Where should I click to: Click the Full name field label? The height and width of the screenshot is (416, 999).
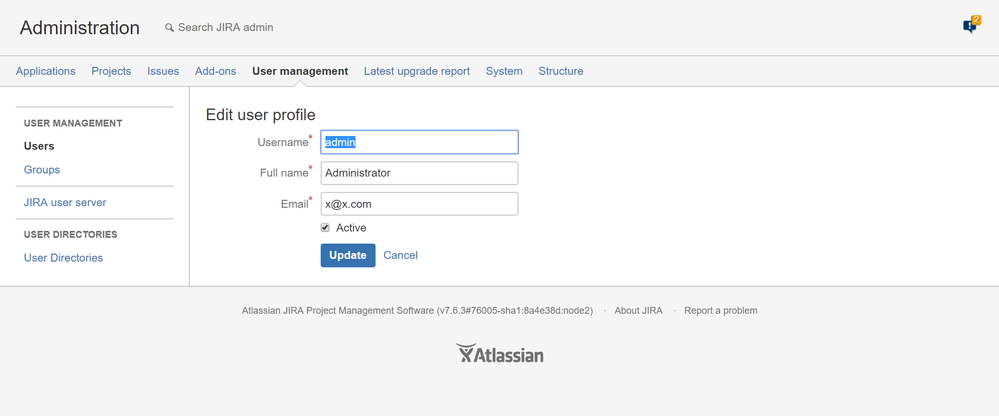click(284, 173)
